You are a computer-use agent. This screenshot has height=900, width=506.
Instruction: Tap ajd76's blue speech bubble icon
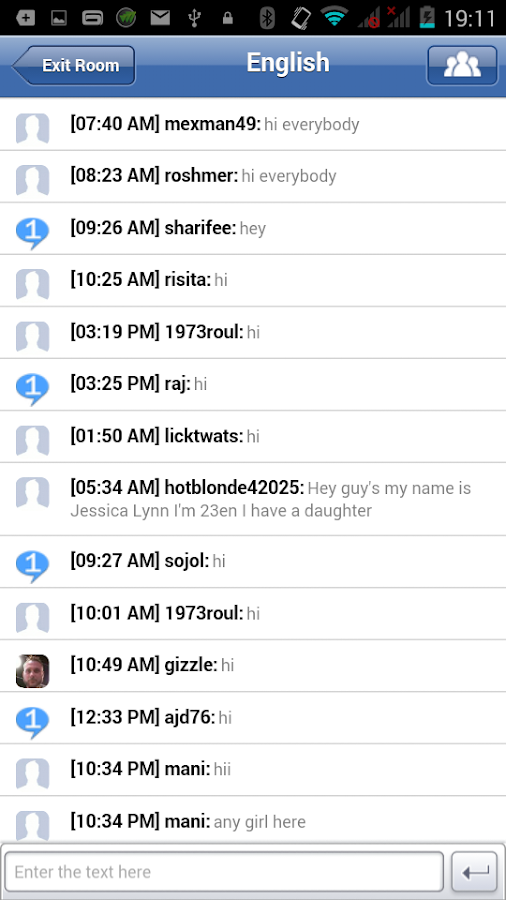pyautogui.click(x=32, y=721)
